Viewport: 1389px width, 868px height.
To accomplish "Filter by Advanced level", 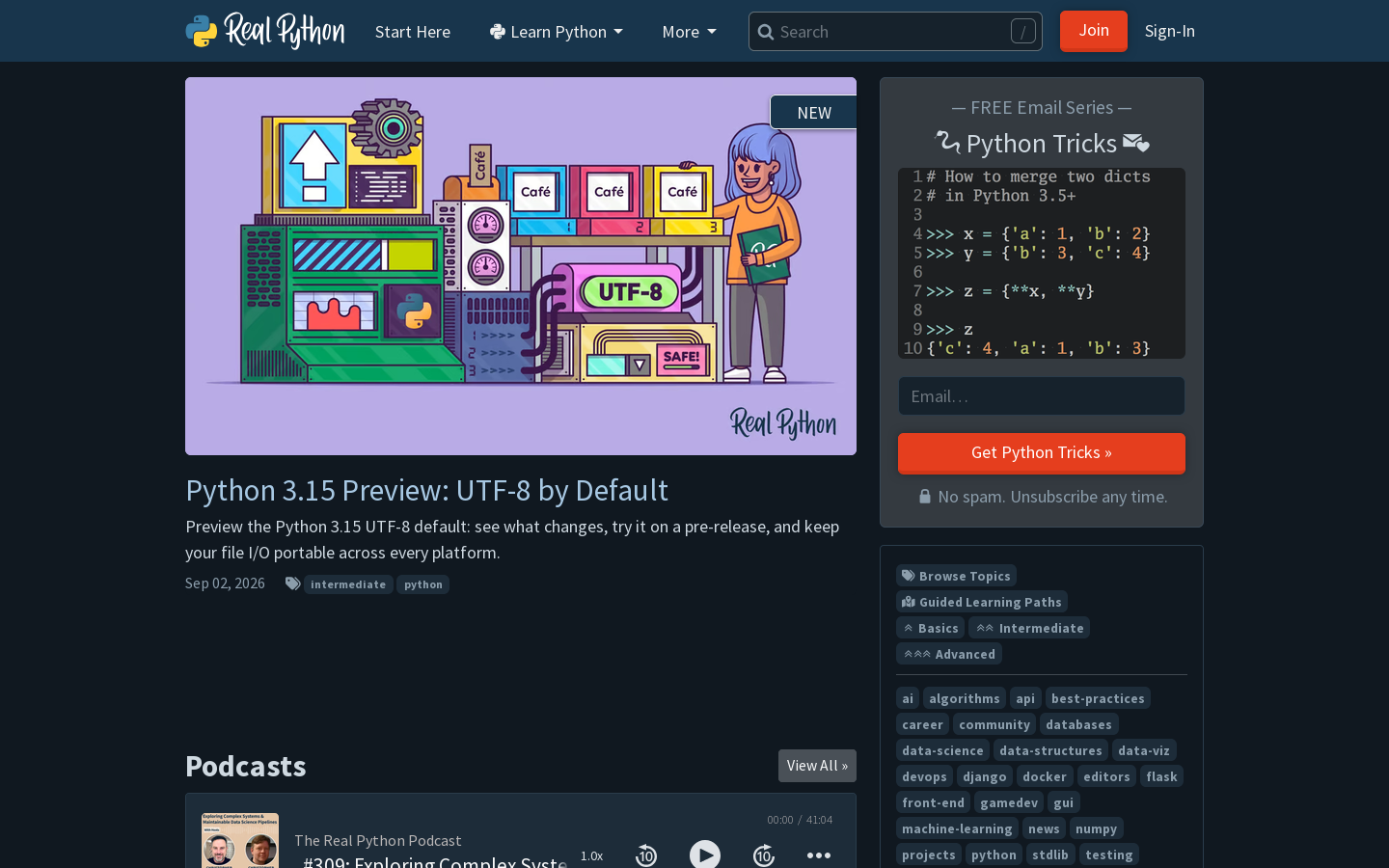I will (949, 654).
